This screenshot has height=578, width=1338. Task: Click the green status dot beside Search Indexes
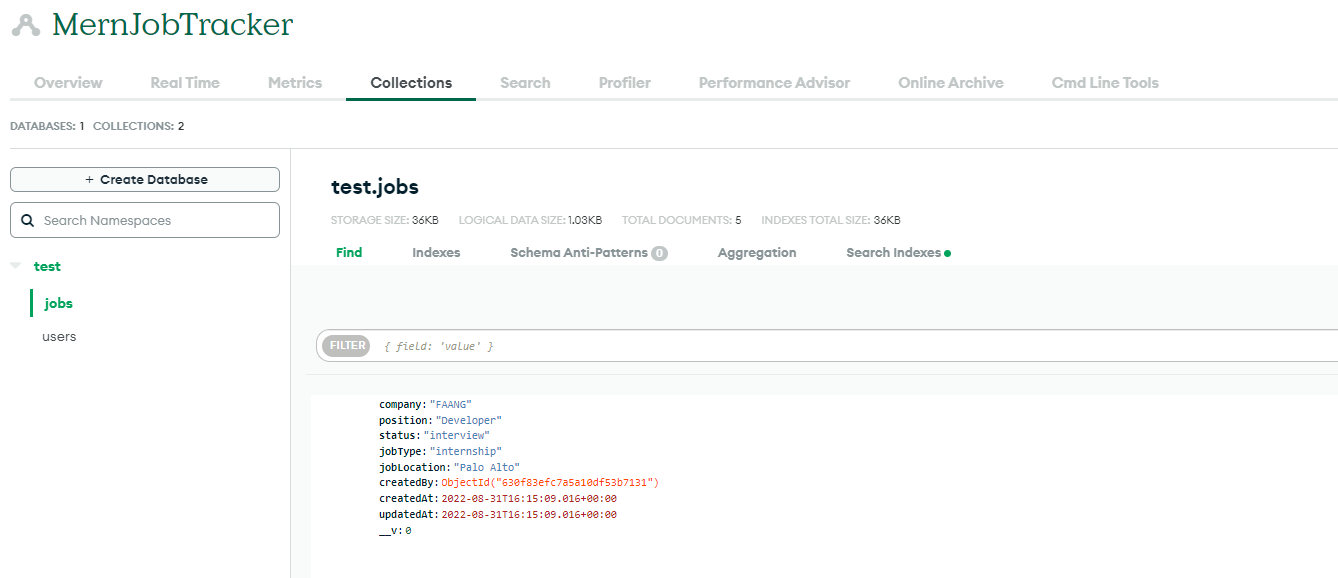(x=948, y=252)
